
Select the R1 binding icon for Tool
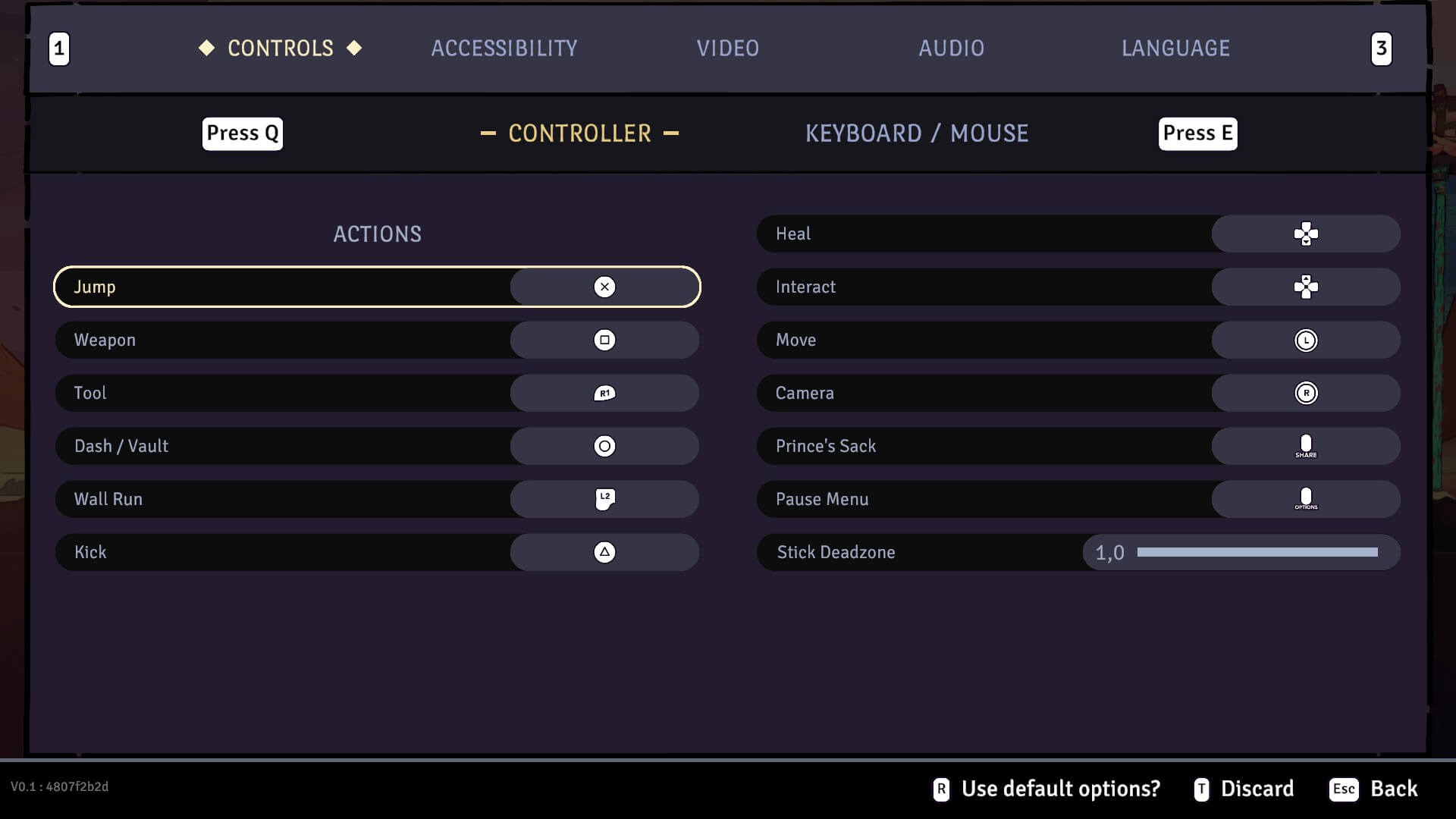pos(604,393)
